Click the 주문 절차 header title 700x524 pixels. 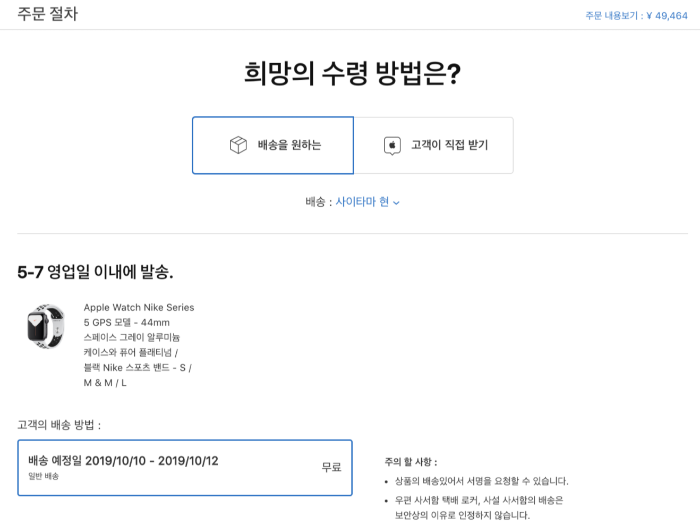[47, 14]
